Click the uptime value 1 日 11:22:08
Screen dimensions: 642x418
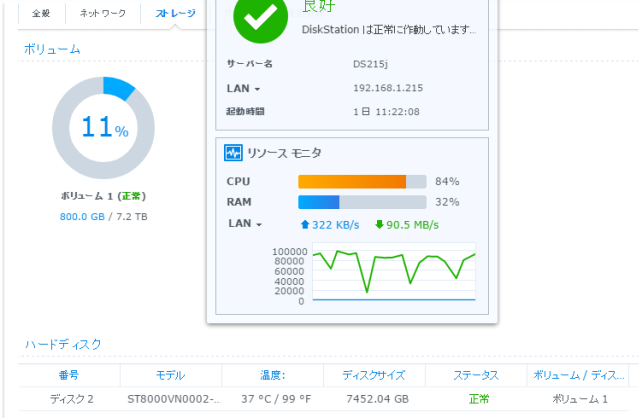(386, 112)
